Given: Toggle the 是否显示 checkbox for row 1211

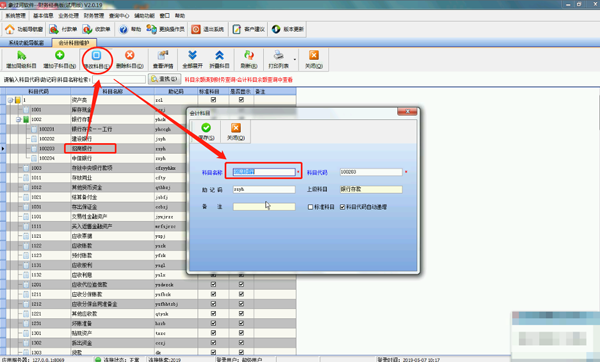Looking at the screenshot, I should pyautogui.click(x=241, y=294).
